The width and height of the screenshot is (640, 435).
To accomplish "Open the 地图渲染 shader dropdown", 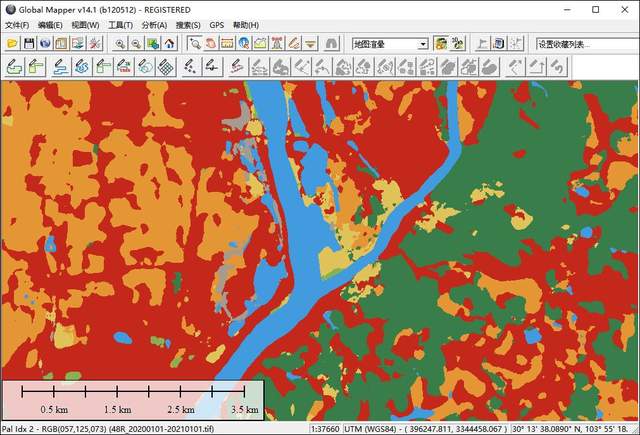I will [x=389, y=44].
